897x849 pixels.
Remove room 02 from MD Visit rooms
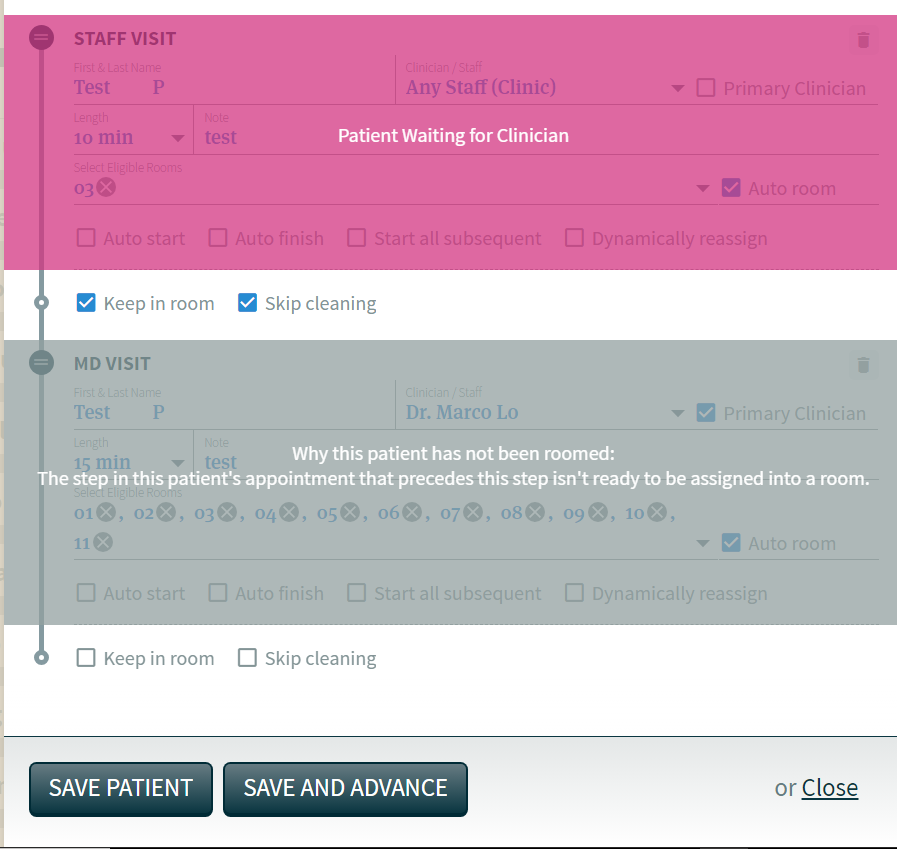[166, 512]
